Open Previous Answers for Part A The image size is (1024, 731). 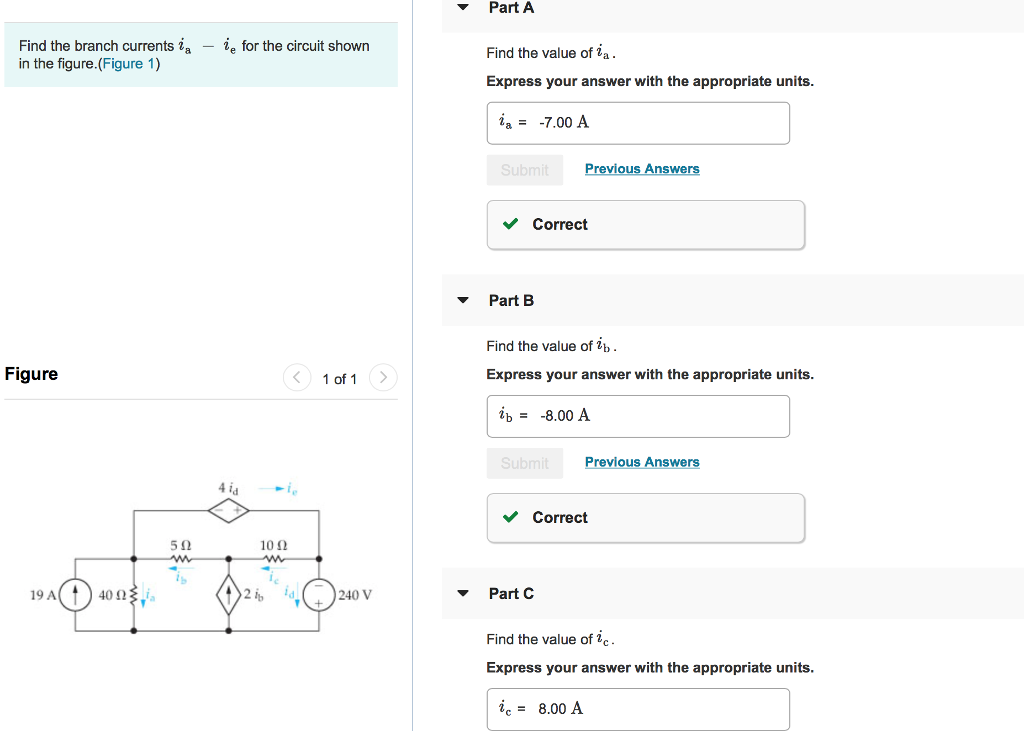coord(642,168)
